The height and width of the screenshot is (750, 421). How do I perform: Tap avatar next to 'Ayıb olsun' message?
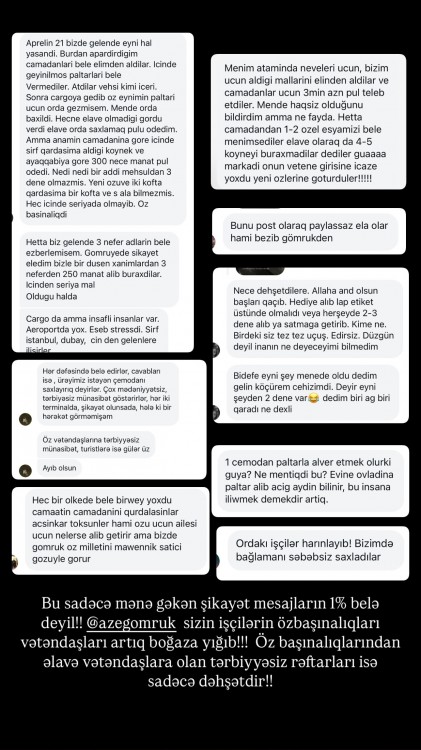click(x=25, y=470)
